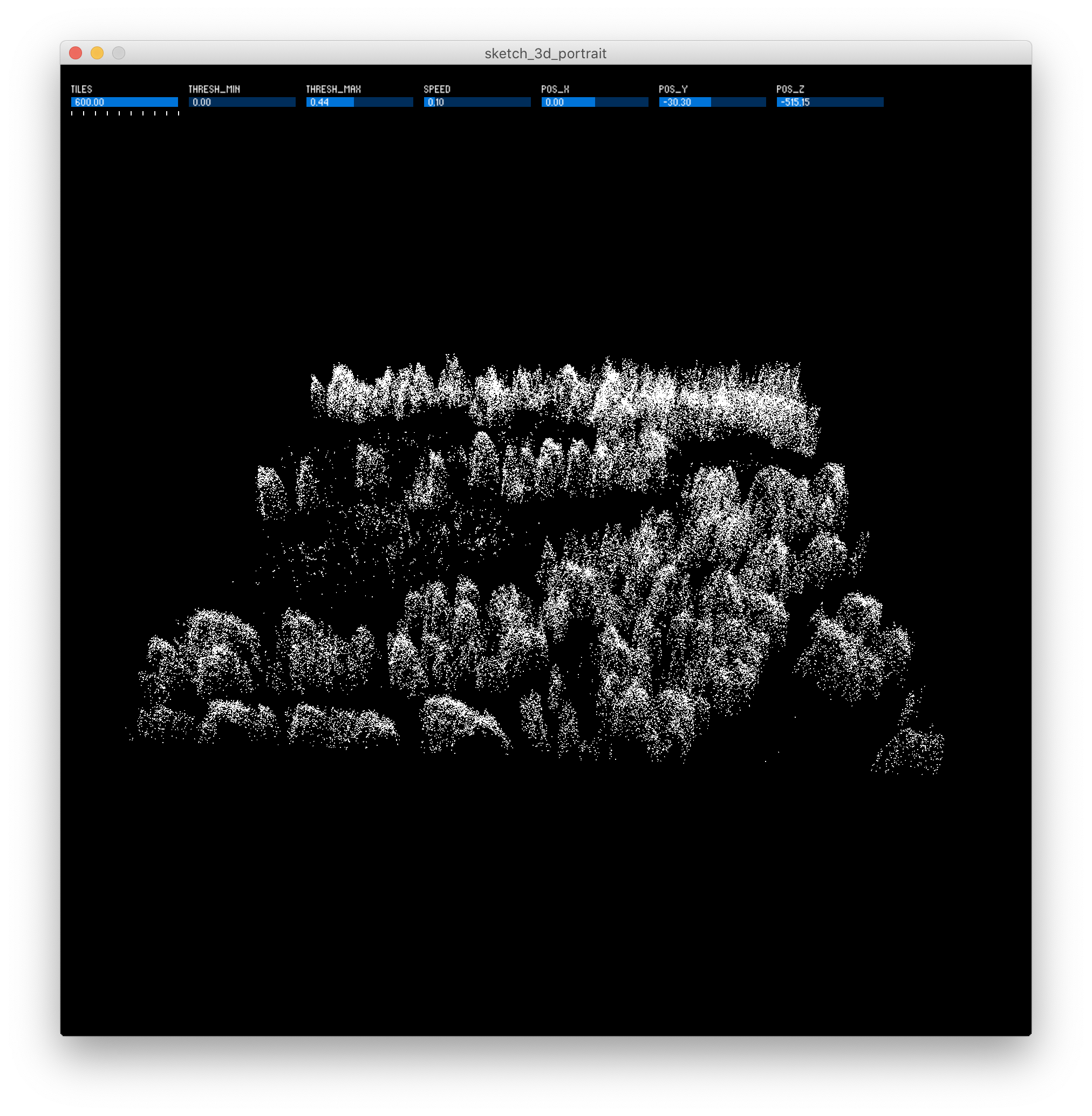Image resolution: width=1092 pixels, height=1116 pixels.
Task: Click the POS_X slider bar
Action: tap(595, 102)
